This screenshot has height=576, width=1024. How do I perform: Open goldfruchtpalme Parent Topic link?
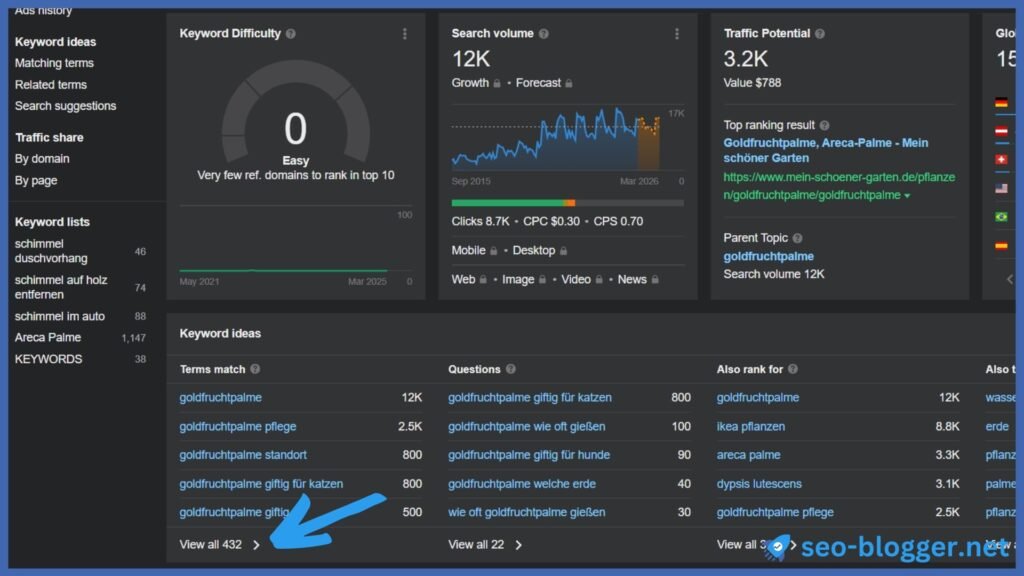pyautogui.click(x=768, y=257)
